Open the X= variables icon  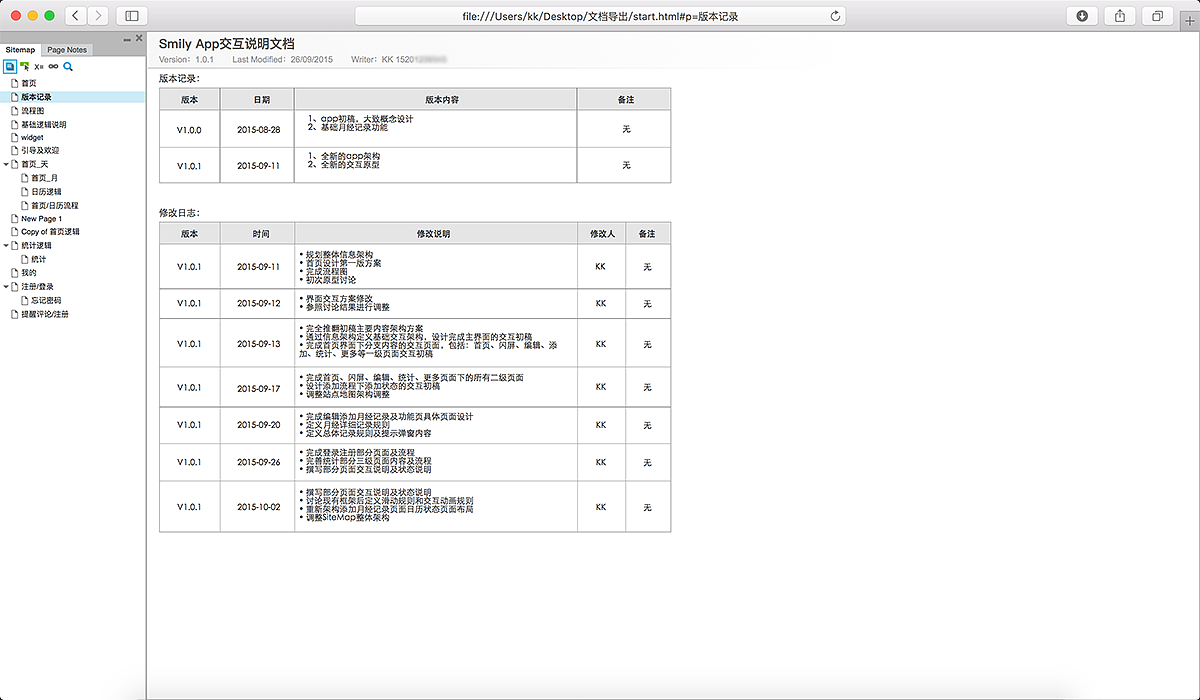38,66
